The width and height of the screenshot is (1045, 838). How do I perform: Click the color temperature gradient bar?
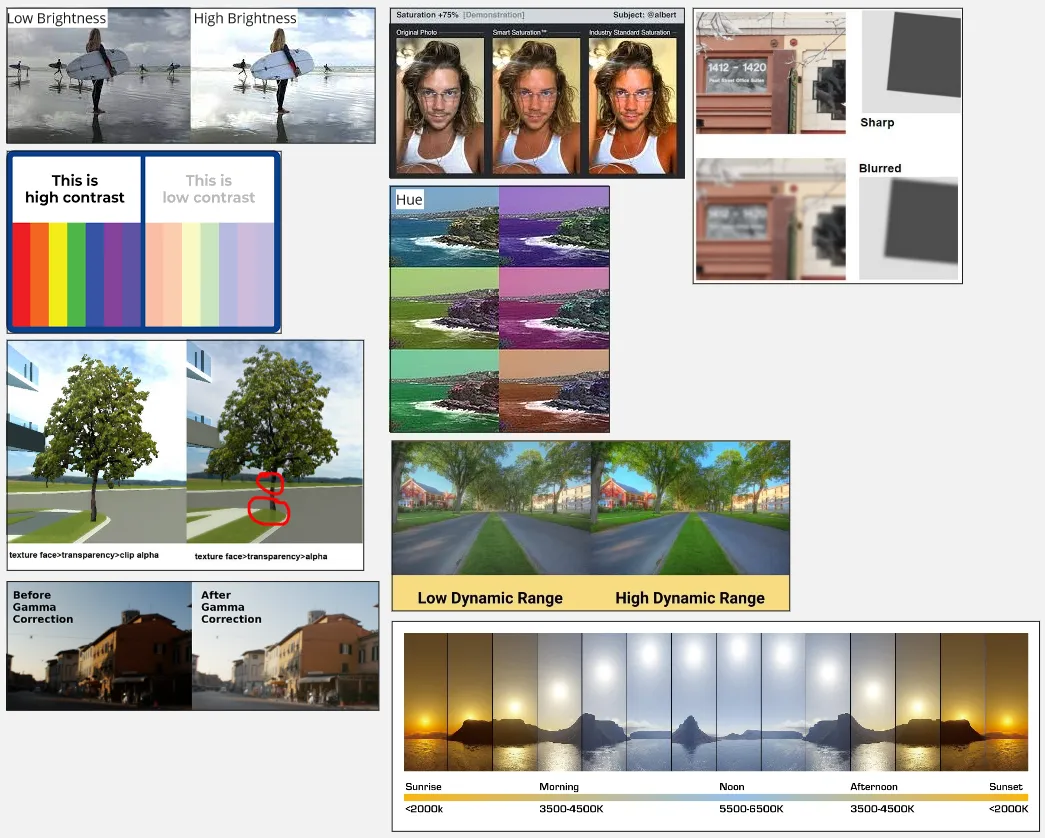click(x=718, y=797)
